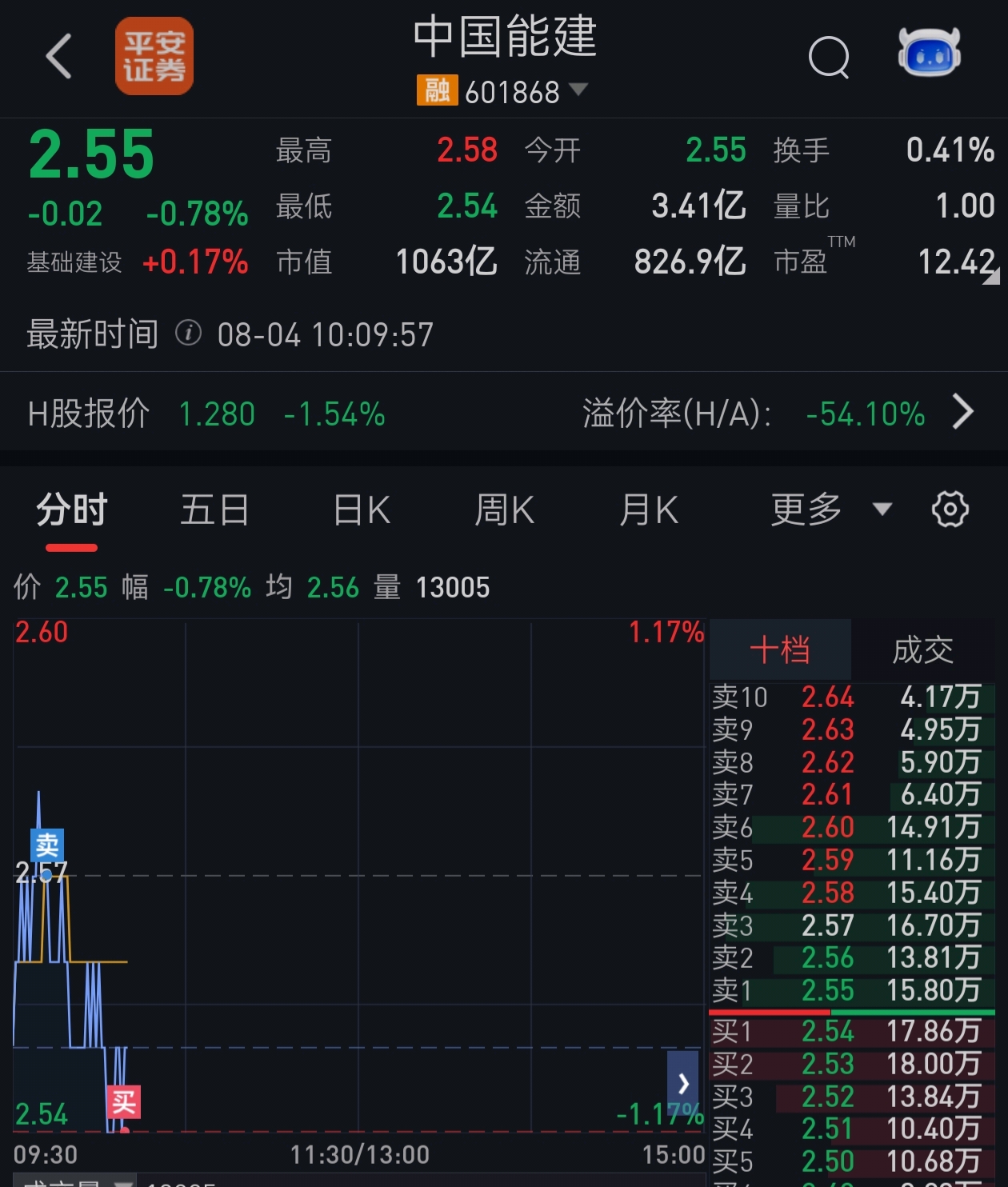Select 买3 row at 2.52
Image resolution: width=1008 pixels, height=1187 pixels.
[x=852, y=1097]
